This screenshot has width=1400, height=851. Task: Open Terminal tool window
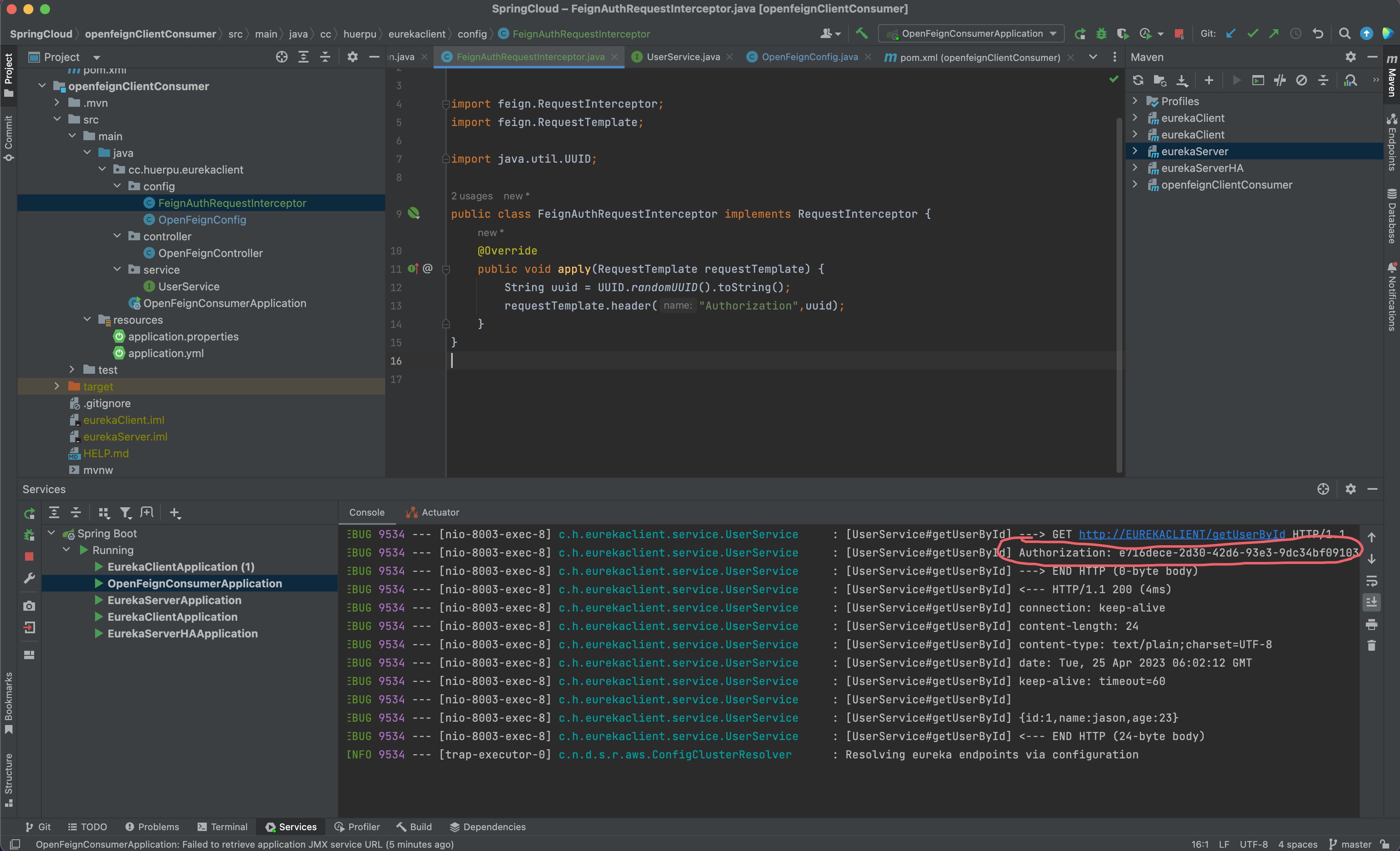point(222,826)
